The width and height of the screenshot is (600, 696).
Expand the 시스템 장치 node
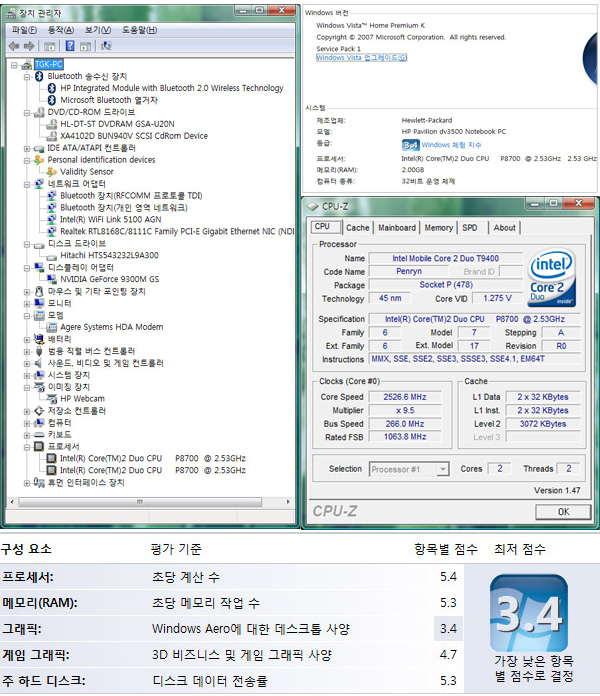pos(27,376)
